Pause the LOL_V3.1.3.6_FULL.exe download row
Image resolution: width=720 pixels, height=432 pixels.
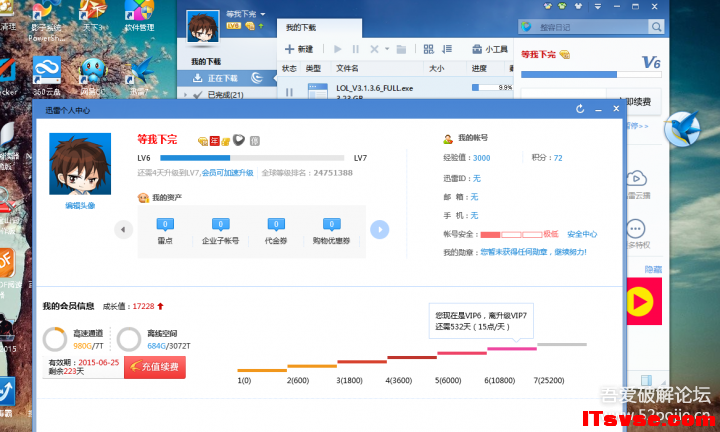(289, 92)
